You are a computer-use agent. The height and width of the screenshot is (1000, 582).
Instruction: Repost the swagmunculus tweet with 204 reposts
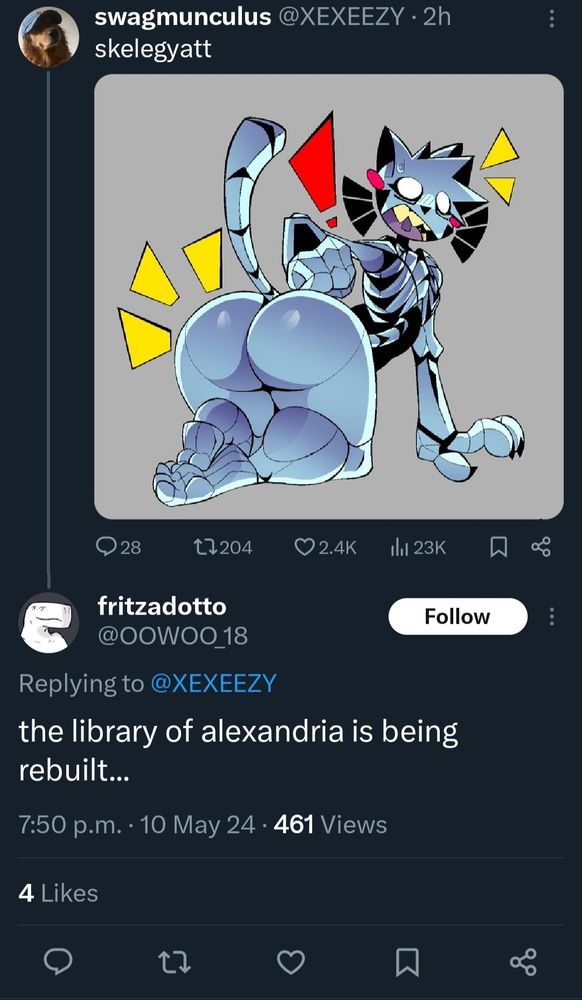pos(222,547)
